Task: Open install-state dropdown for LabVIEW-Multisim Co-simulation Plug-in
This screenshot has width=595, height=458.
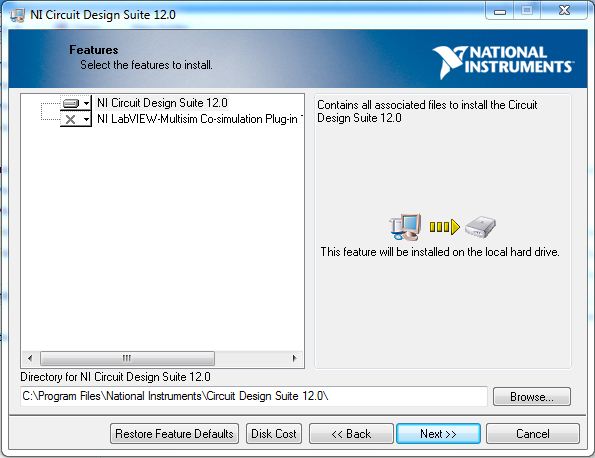Action: (x=76, y=119)
